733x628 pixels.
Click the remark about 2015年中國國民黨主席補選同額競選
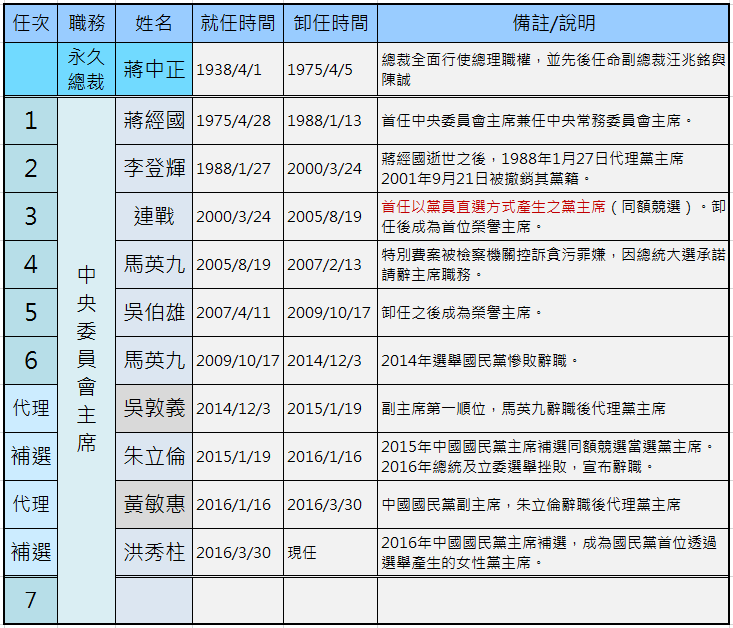[553, 456]
